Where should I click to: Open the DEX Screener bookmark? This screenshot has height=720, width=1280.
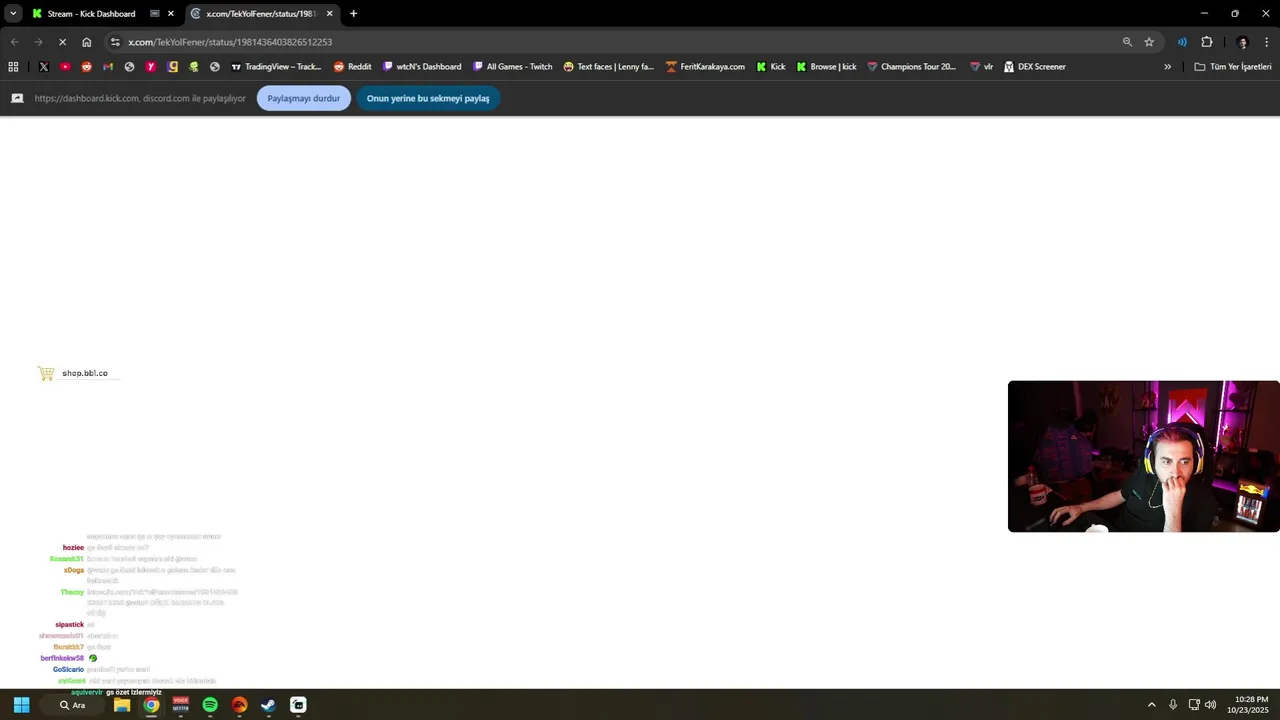[x=1034, y=67]
